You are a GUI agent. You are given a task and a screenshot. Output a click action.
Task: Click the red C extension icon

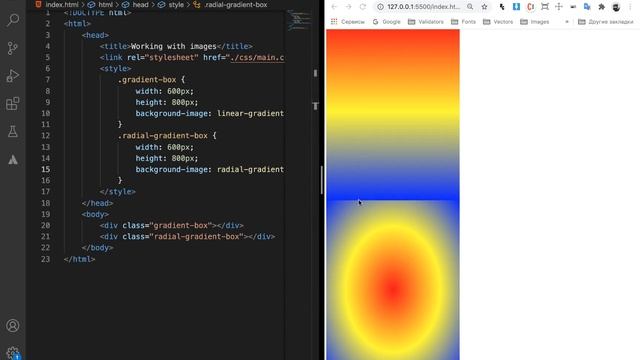coord(531,7)
